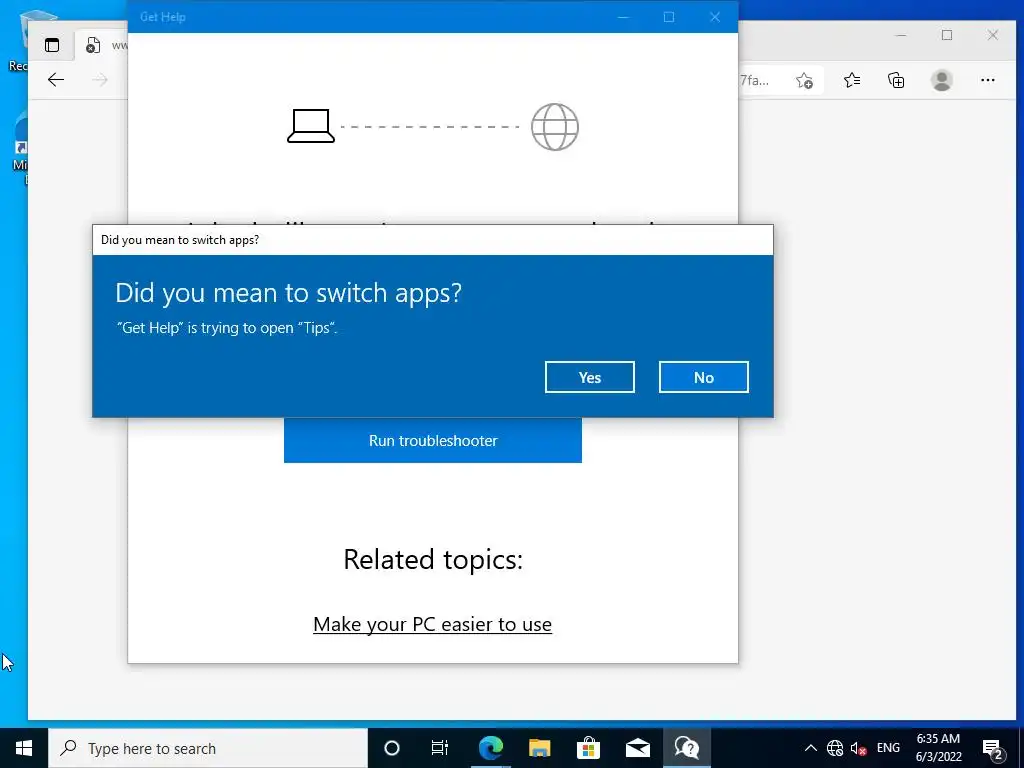Click muted volume tray icon

coord(858,748)
